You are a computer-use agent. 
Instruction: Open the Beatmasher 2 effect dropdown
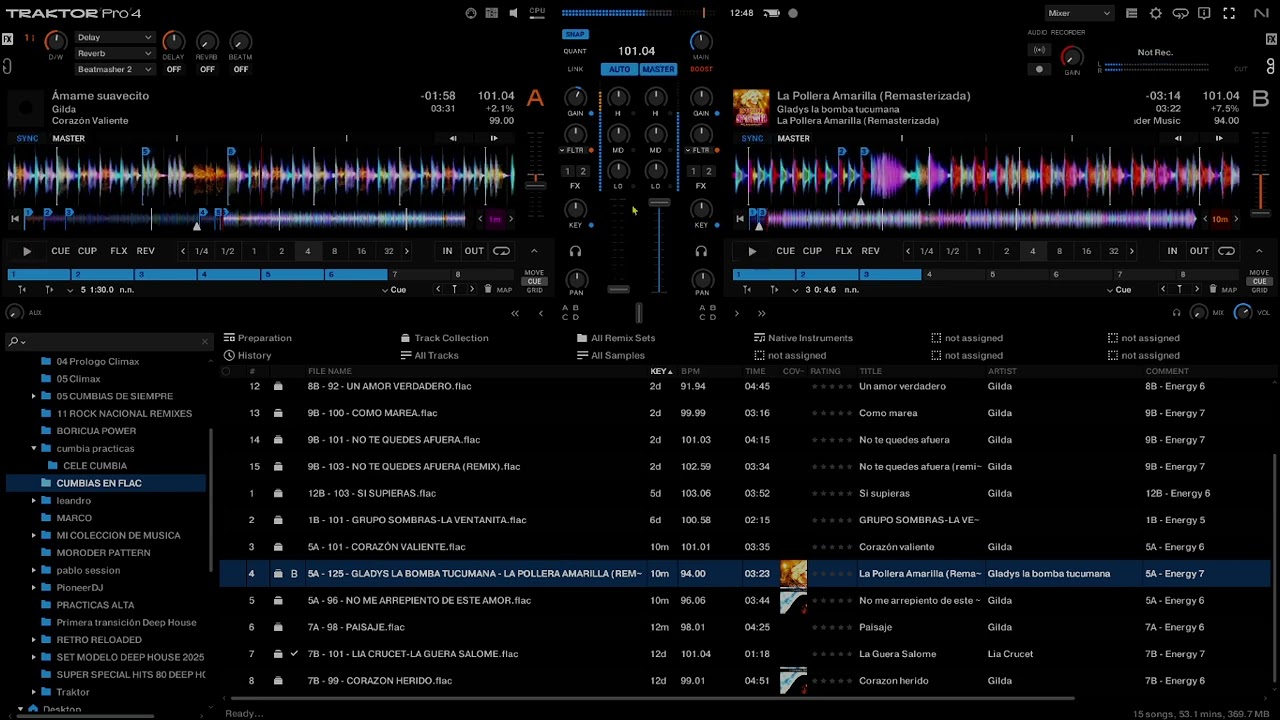[x=115, y=69]
